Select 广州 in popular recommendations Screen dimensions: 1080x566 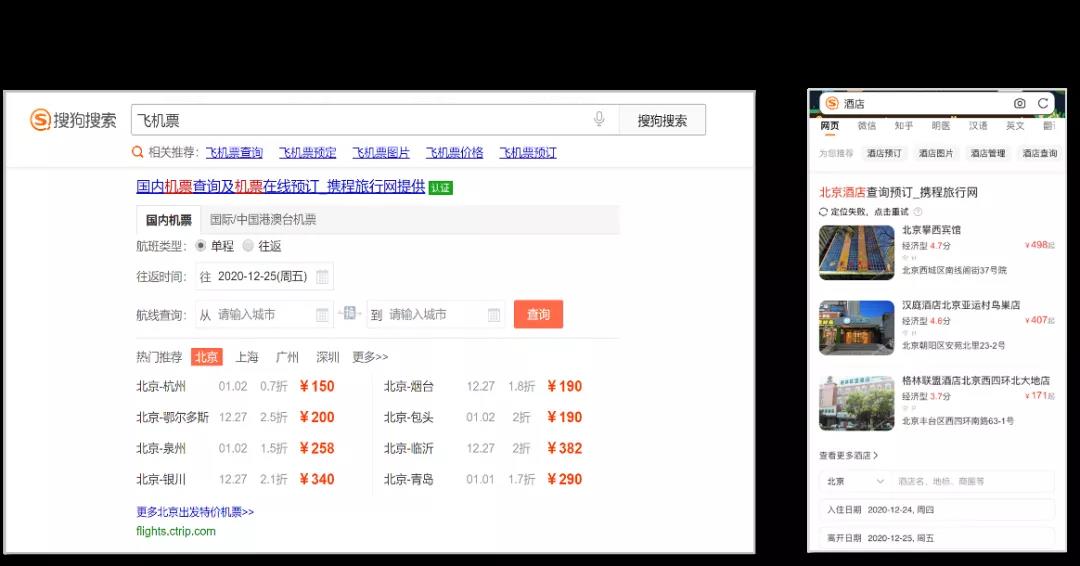click(x=287, y=357)
